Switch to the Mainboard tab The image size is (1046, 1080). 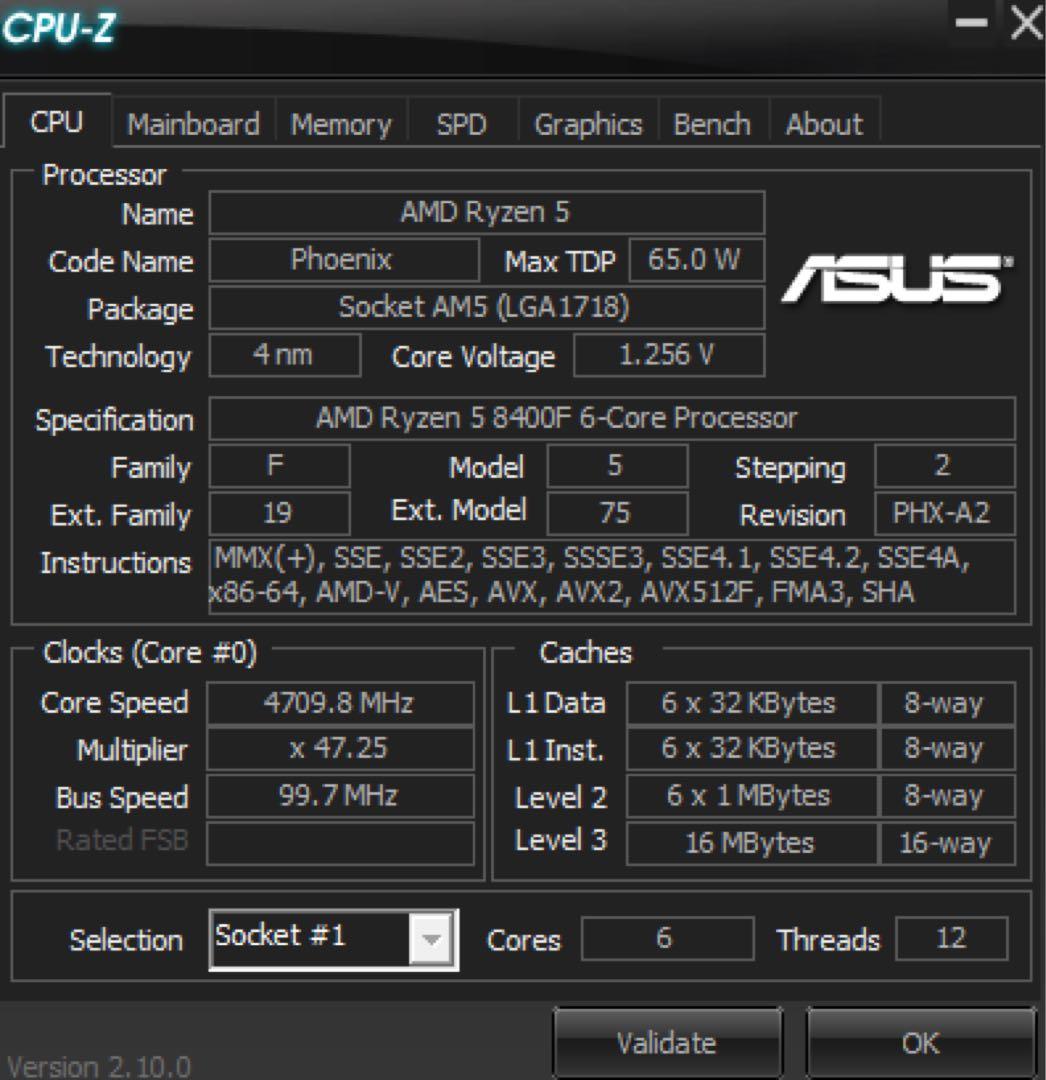pyautogui.click(x=192, y=124)
